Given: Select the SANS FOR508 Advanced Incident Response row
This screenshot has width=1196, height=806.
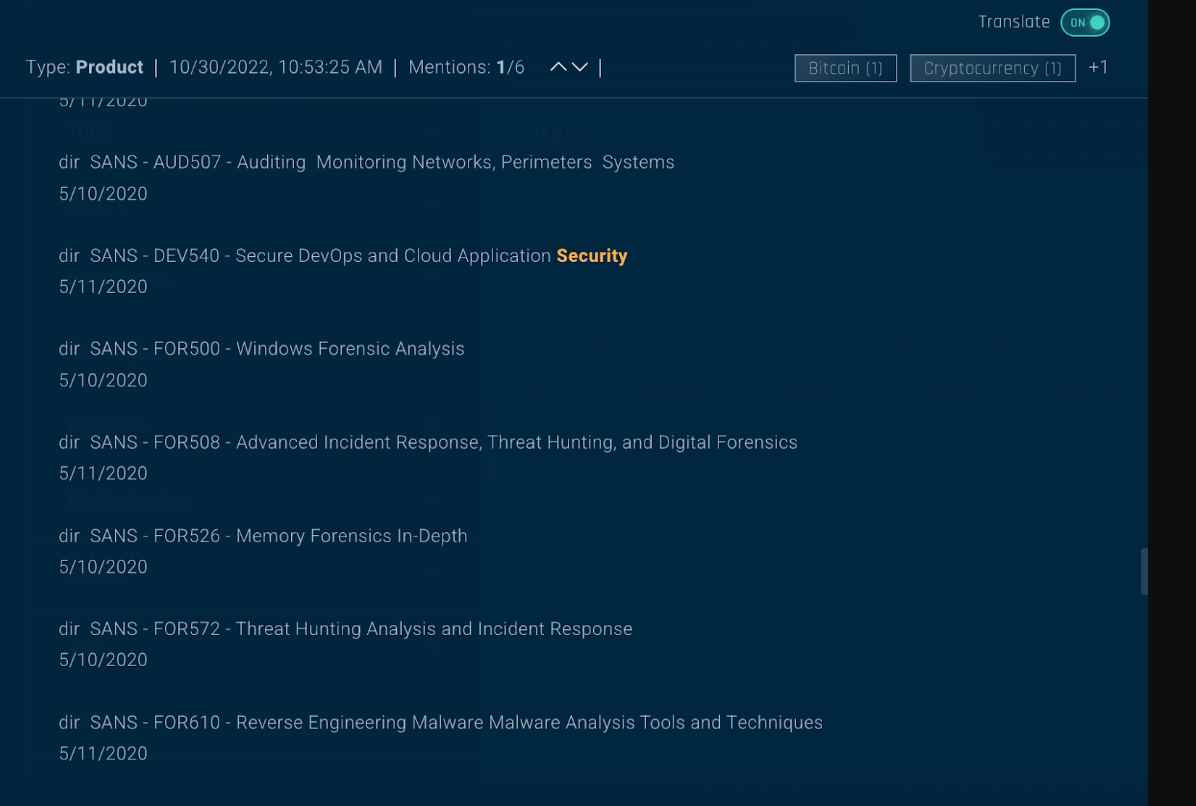Looking at the screenshot, I should [x=428, y=442].
